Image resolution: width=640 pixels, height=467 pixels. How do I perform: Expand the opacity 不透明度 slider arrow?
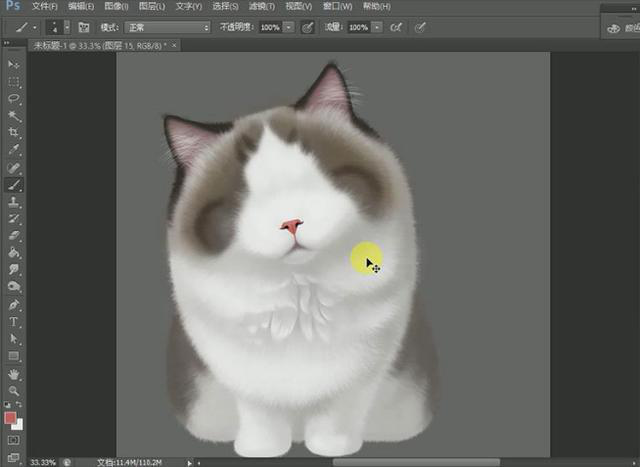click(x=290, y=28)
